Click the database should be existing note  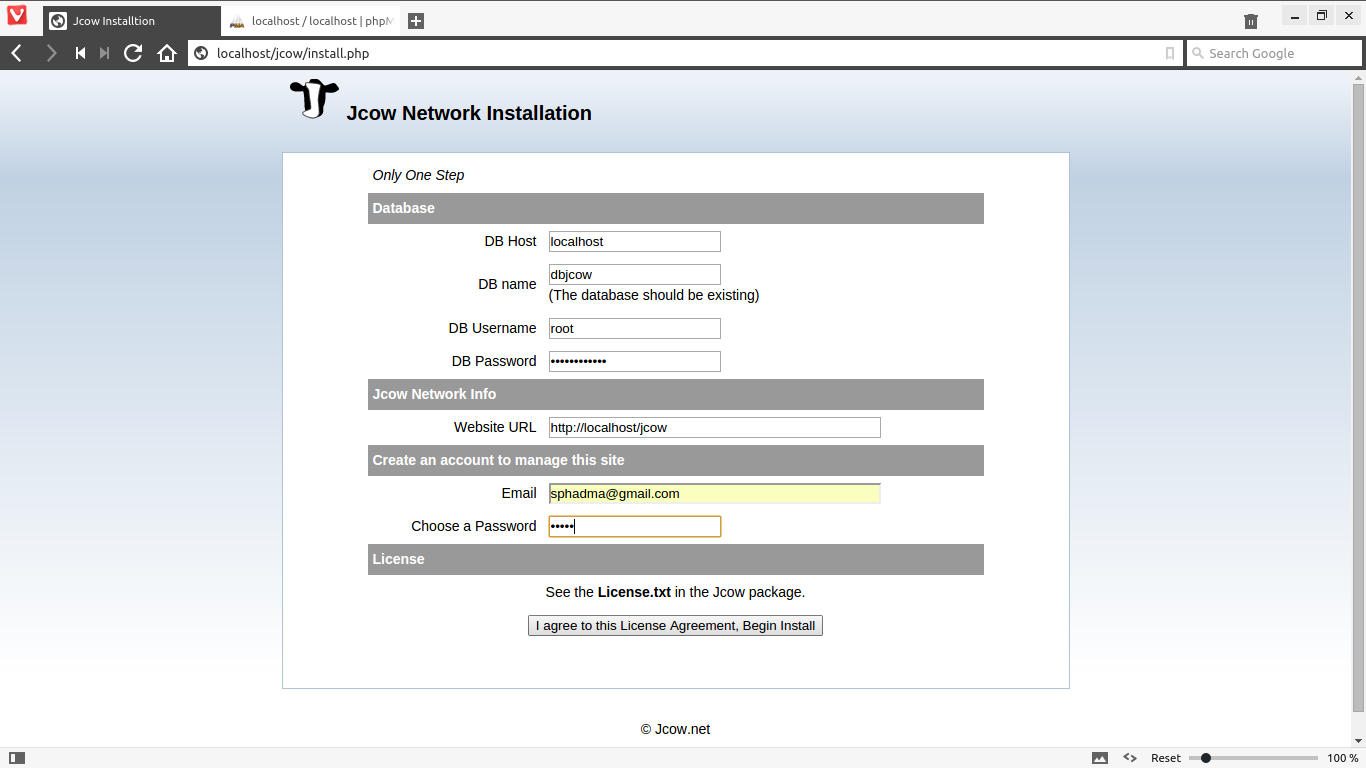[x=654, y=295]
